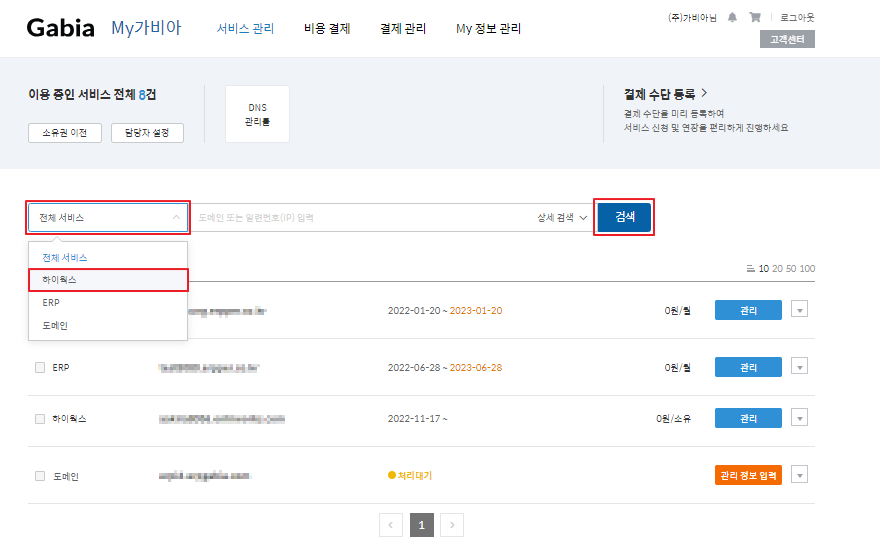Click the list view icon beside 10
This screenshot has width=880, height=549.
click(x=750, y=269)
